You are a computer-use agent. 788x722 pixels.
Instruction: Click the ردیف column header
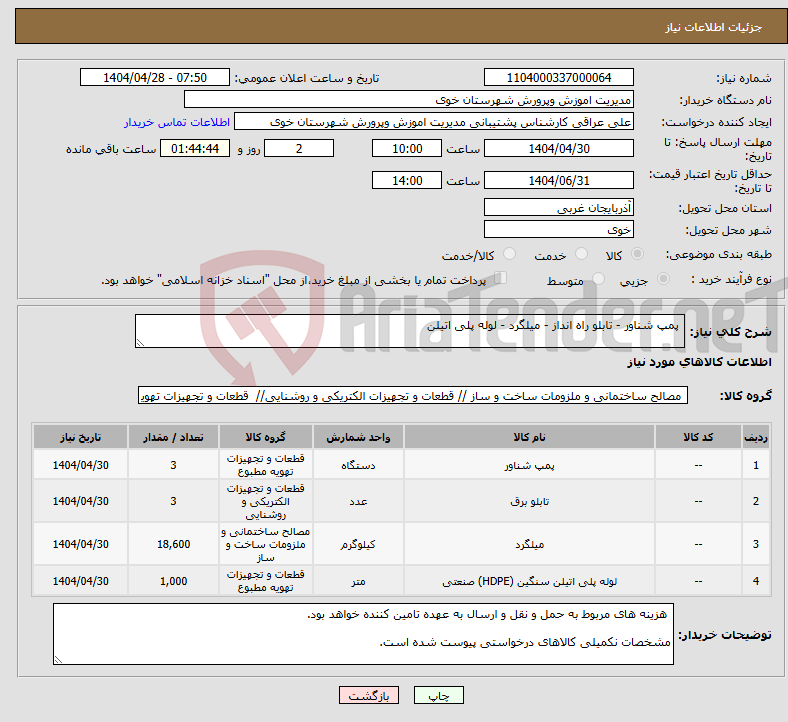click(x=755, y=437)
